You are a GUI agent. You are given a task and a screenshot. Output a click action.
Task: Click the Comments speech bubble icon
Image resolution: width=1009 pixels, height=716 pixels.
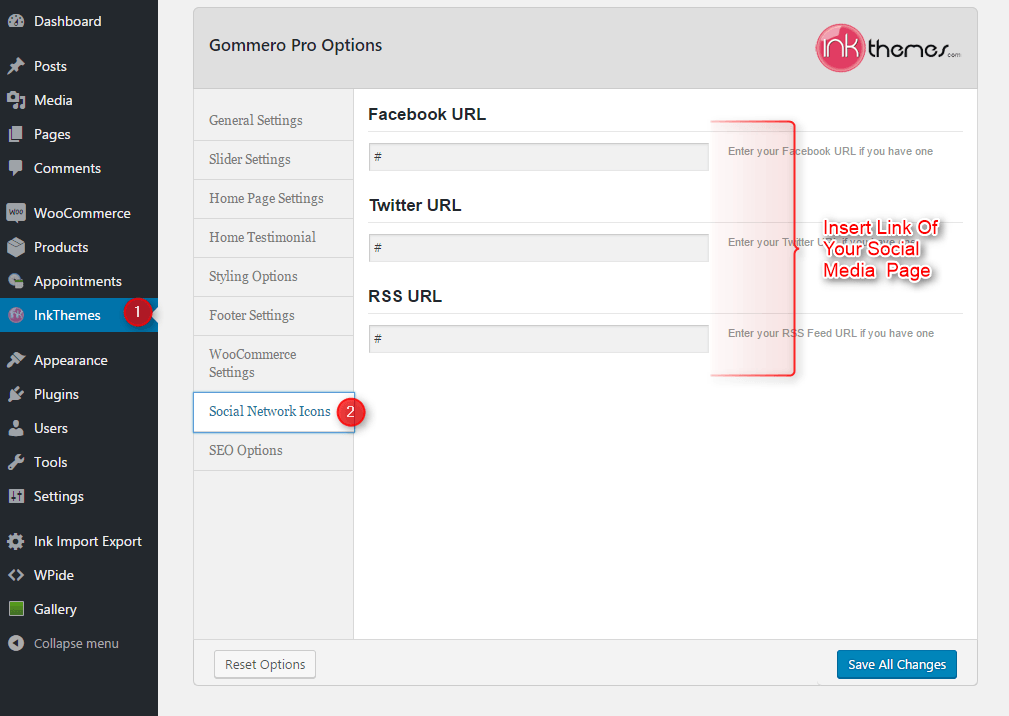(x=16, y=169)
